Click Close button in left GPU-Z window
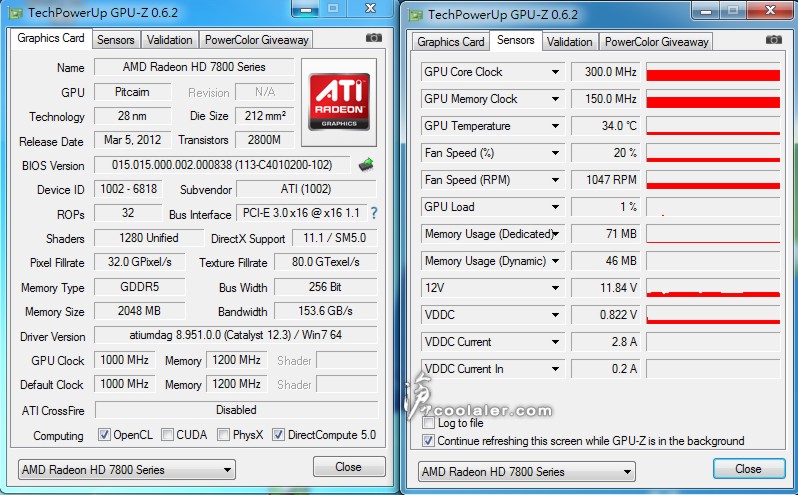 pyautogui.click(x=349, y=467)
